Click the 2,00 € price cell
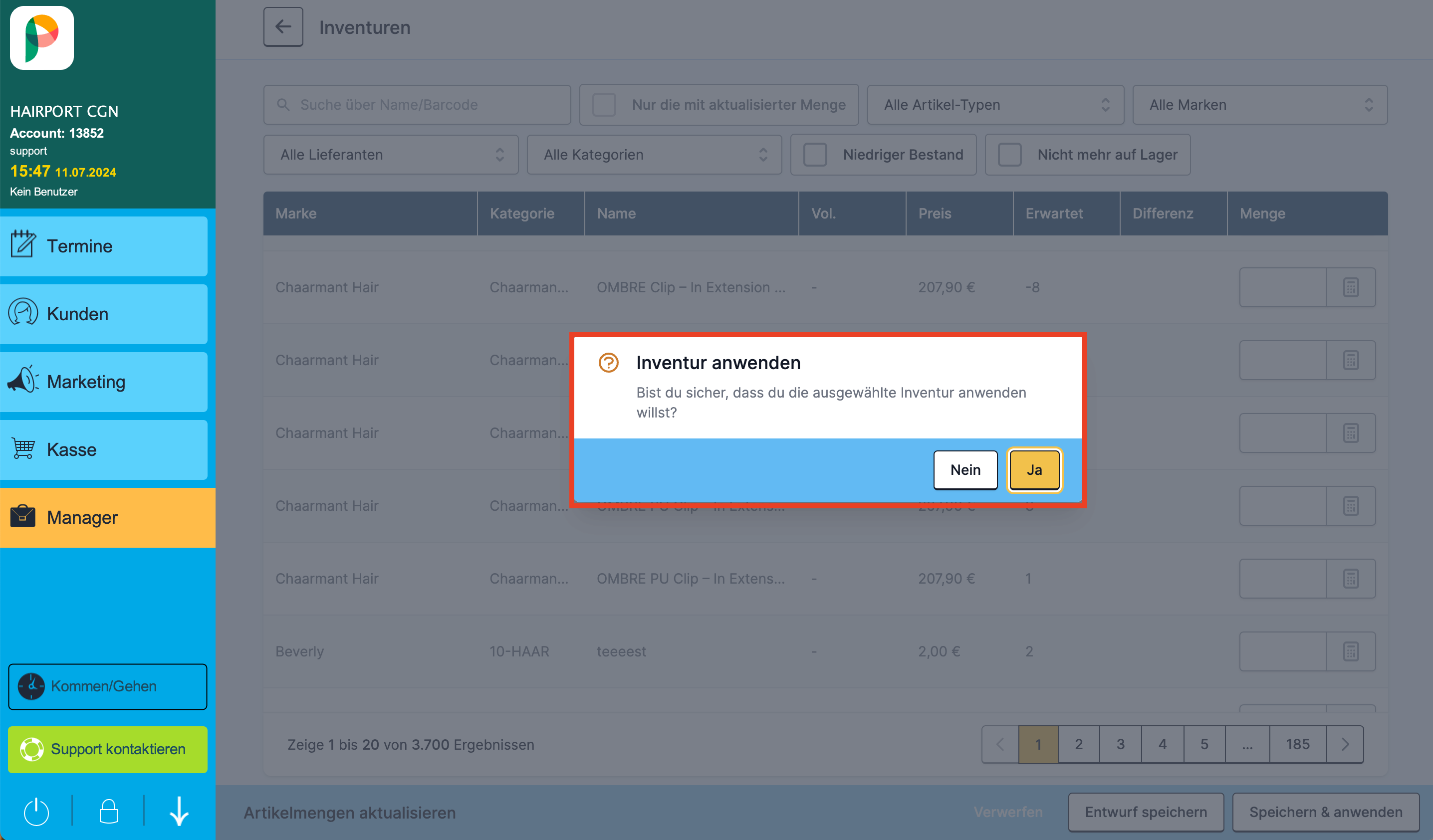This screenshot has width=1433, height=840. (939, 651)
